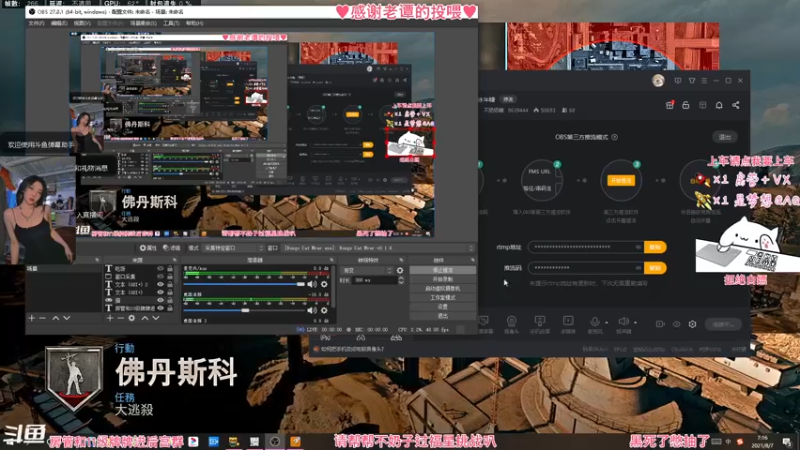Expand speaker options arrow in Douyu bottom bar
The width and height of the screenshot is (800, 450).
pyautogui.click(x=635, y=322)
